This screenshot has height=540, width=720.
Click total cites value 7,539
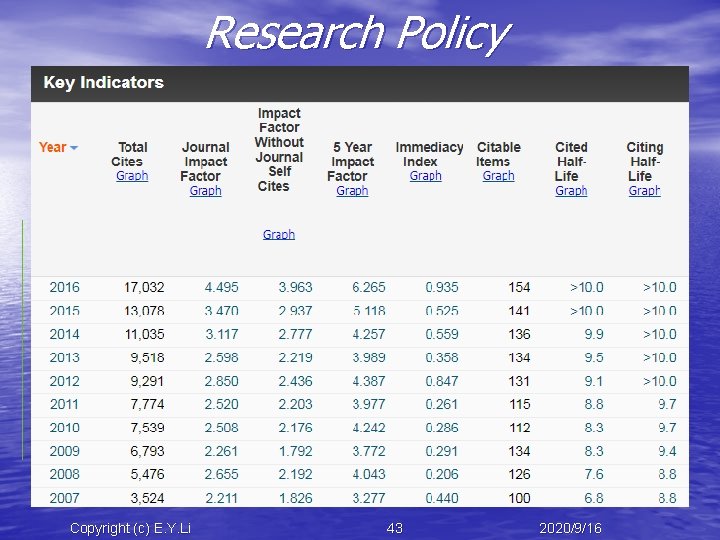click(147, 428)
